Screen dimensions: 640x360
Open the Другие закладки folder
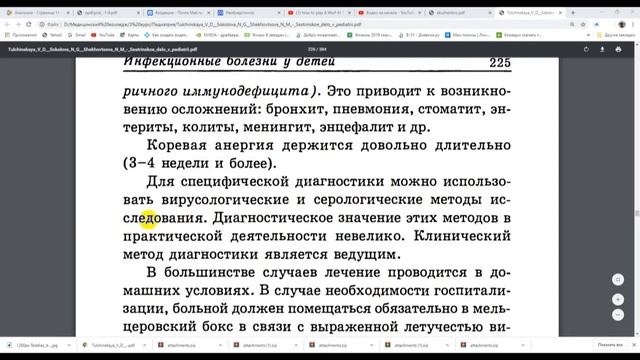click(x=616, y=35)
